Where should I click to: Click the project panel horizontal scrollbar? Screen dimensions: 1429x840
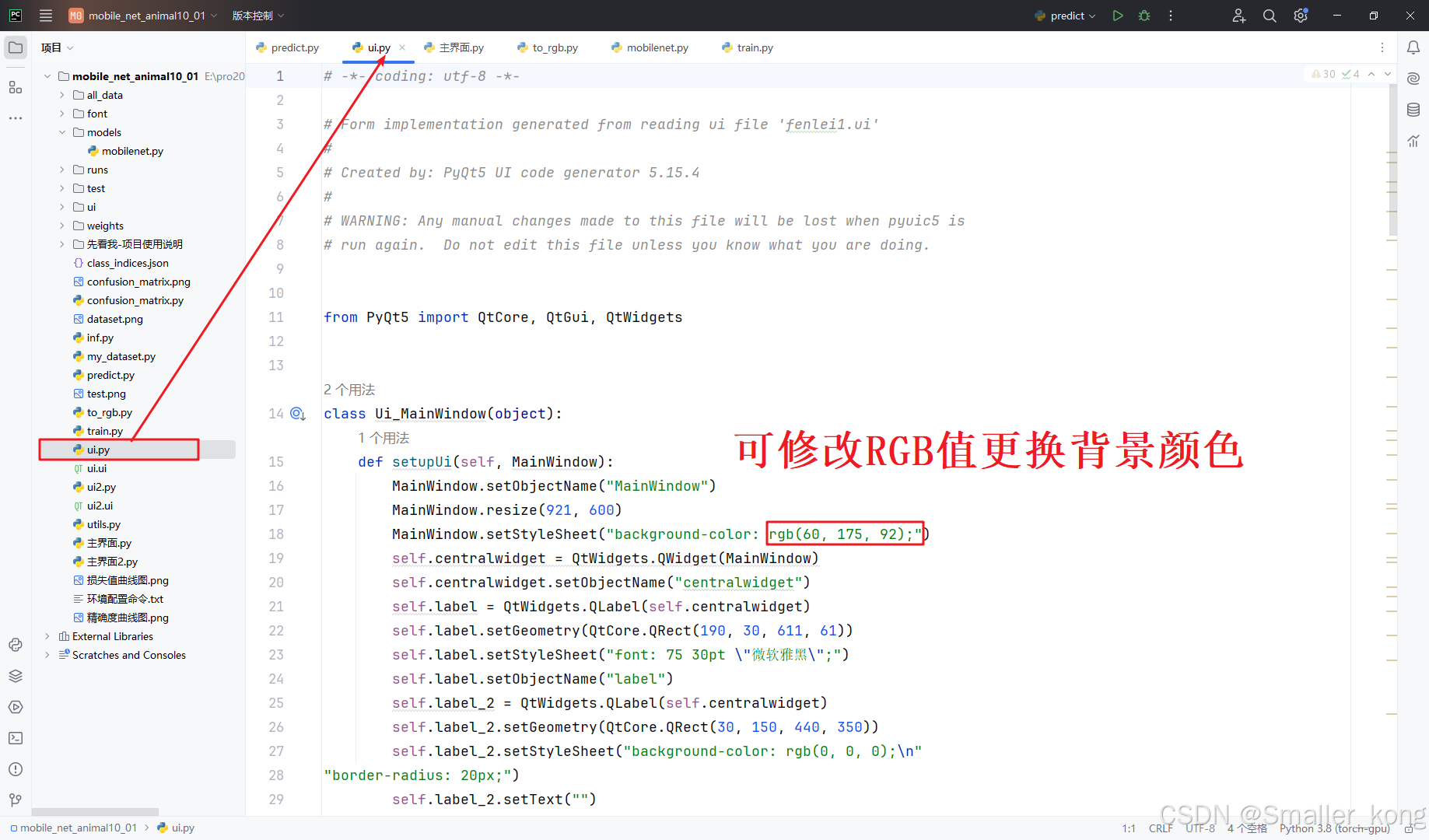click(95, 812)
